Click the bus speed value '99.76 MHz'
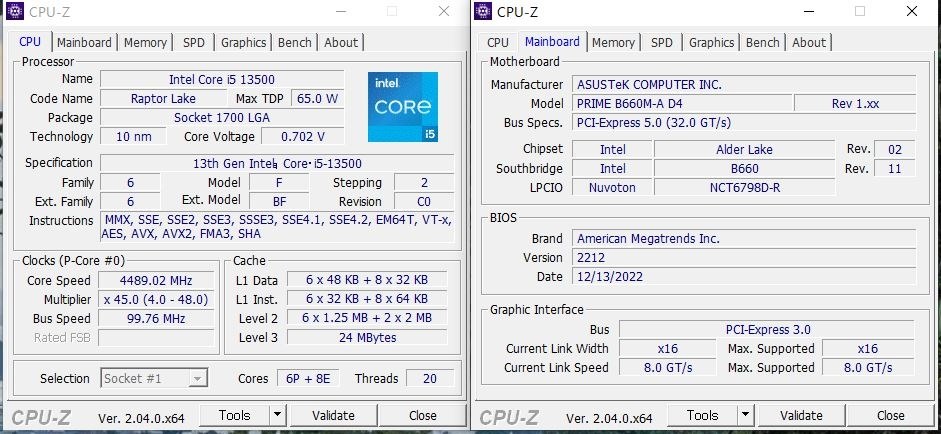This screenshot has height=434, width=941. 156,319
